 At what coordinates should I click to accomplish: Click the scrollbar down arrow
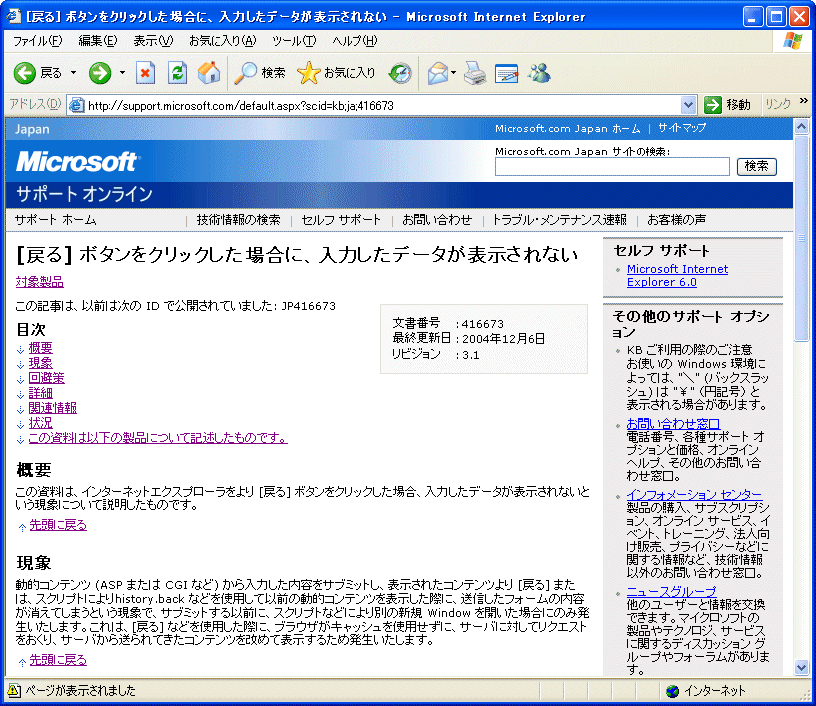point(801,668)
